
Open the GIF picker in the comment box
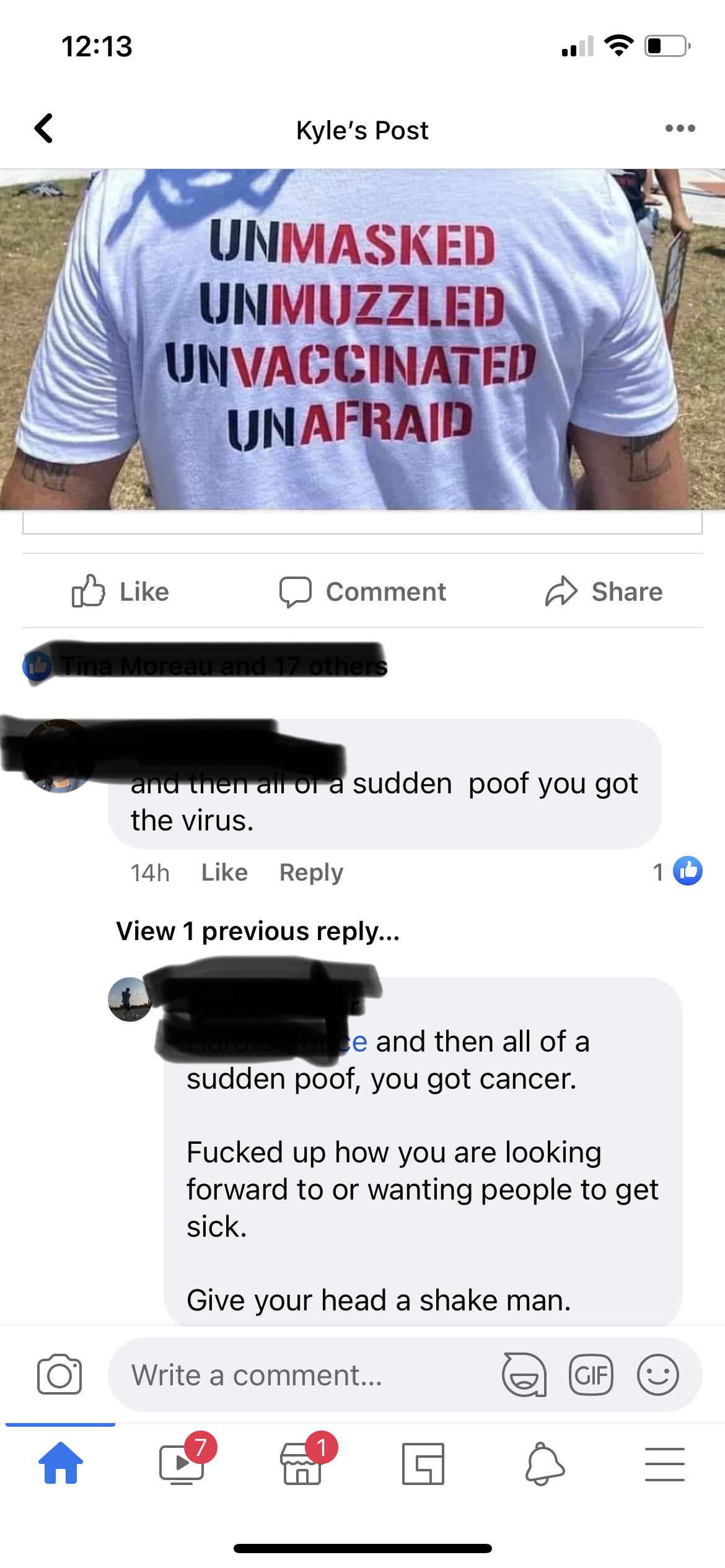[x=591, y=1374]
